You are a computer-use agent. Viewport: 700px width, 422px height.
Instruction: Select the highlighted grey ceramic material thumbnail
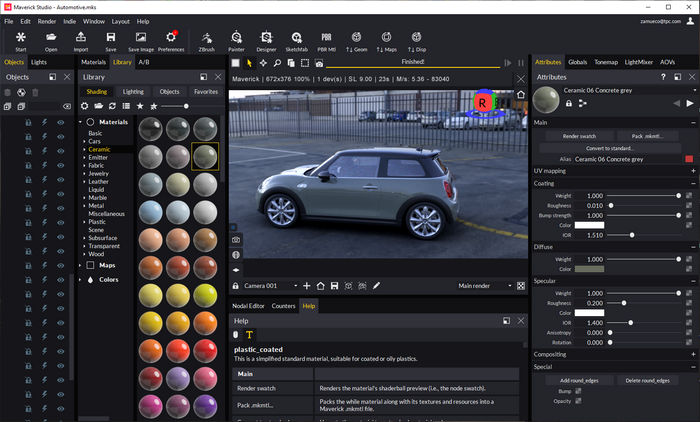(x=205, y=155)
